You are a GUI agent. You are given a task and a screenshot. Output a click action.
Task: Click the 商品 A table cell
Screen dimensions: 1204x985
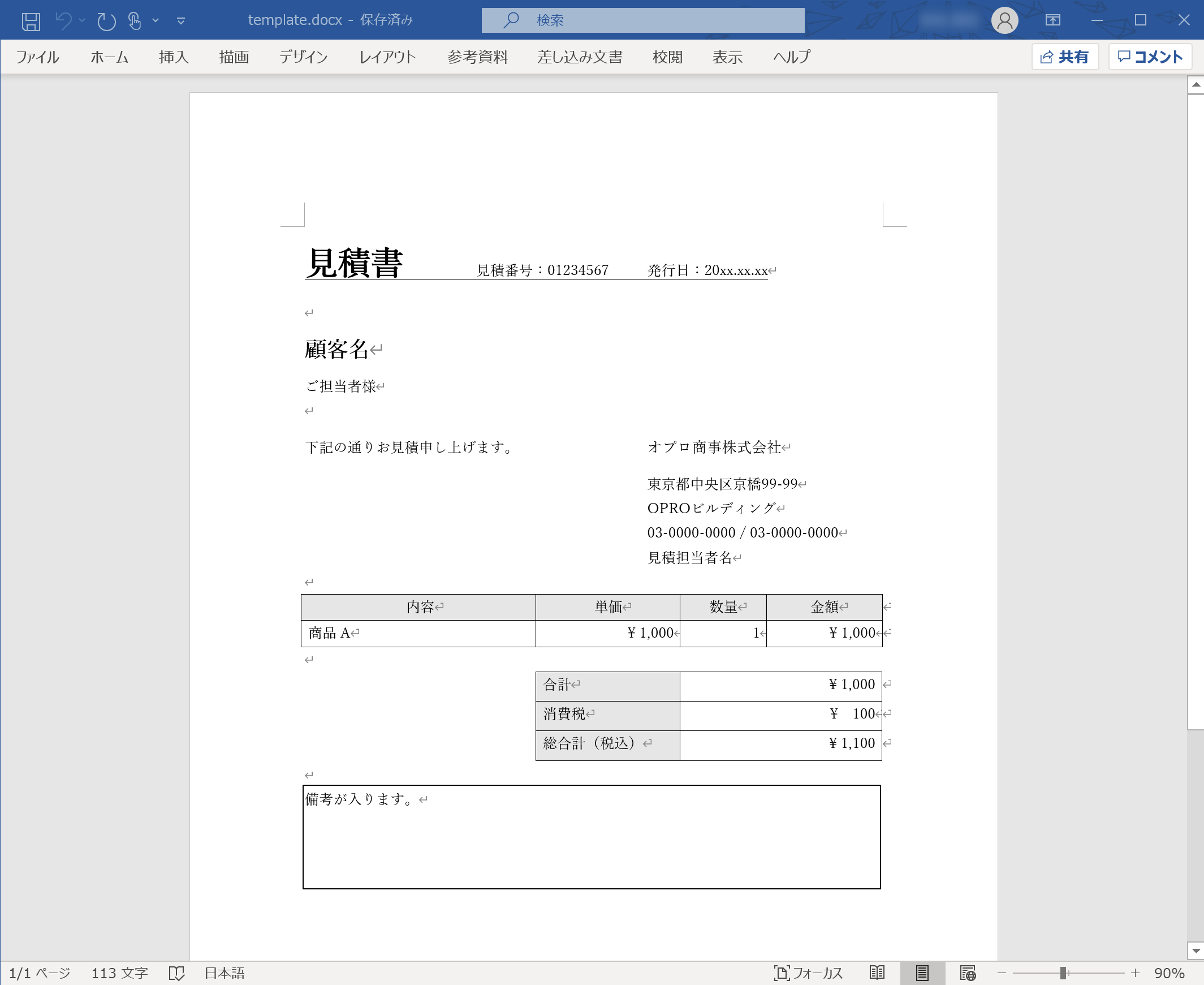click(x=418, y=634)
